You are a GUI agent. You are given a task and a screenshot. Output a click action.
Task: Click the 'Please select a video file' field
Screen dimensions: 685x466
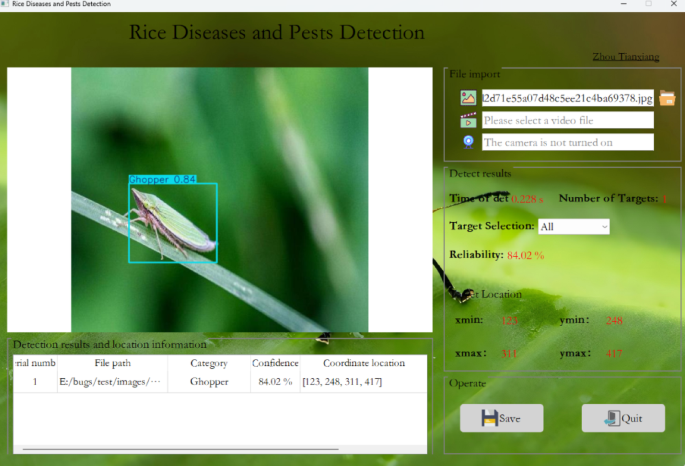[x=567, y=120]
